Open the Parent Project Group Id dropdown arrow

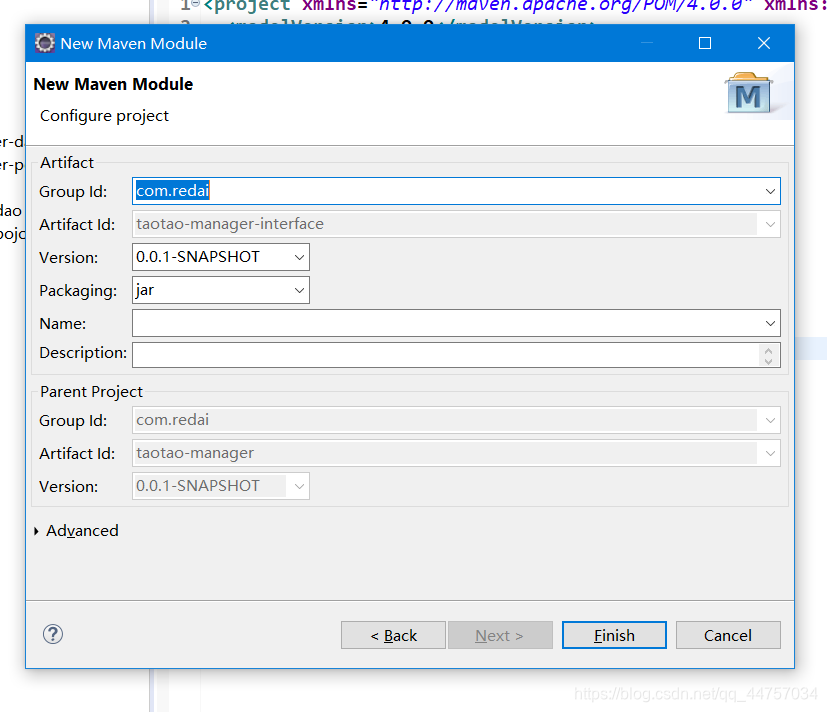pos(770,420)
